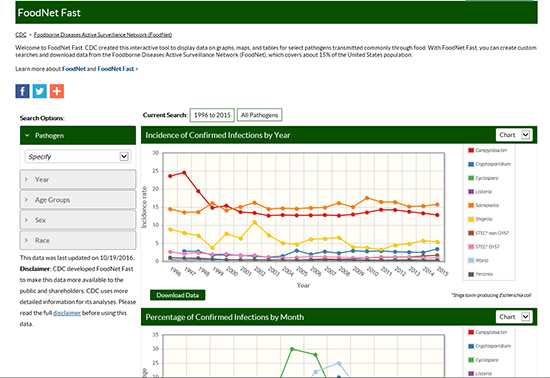The image size is (550, 378).
Task: Follow the CDC breadcrumb link
Action: (21, 35)
